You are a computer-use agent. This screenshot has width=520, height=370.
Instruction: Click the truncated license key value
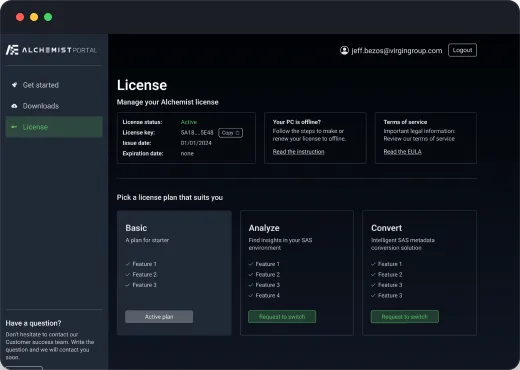[x=197, y=133]
